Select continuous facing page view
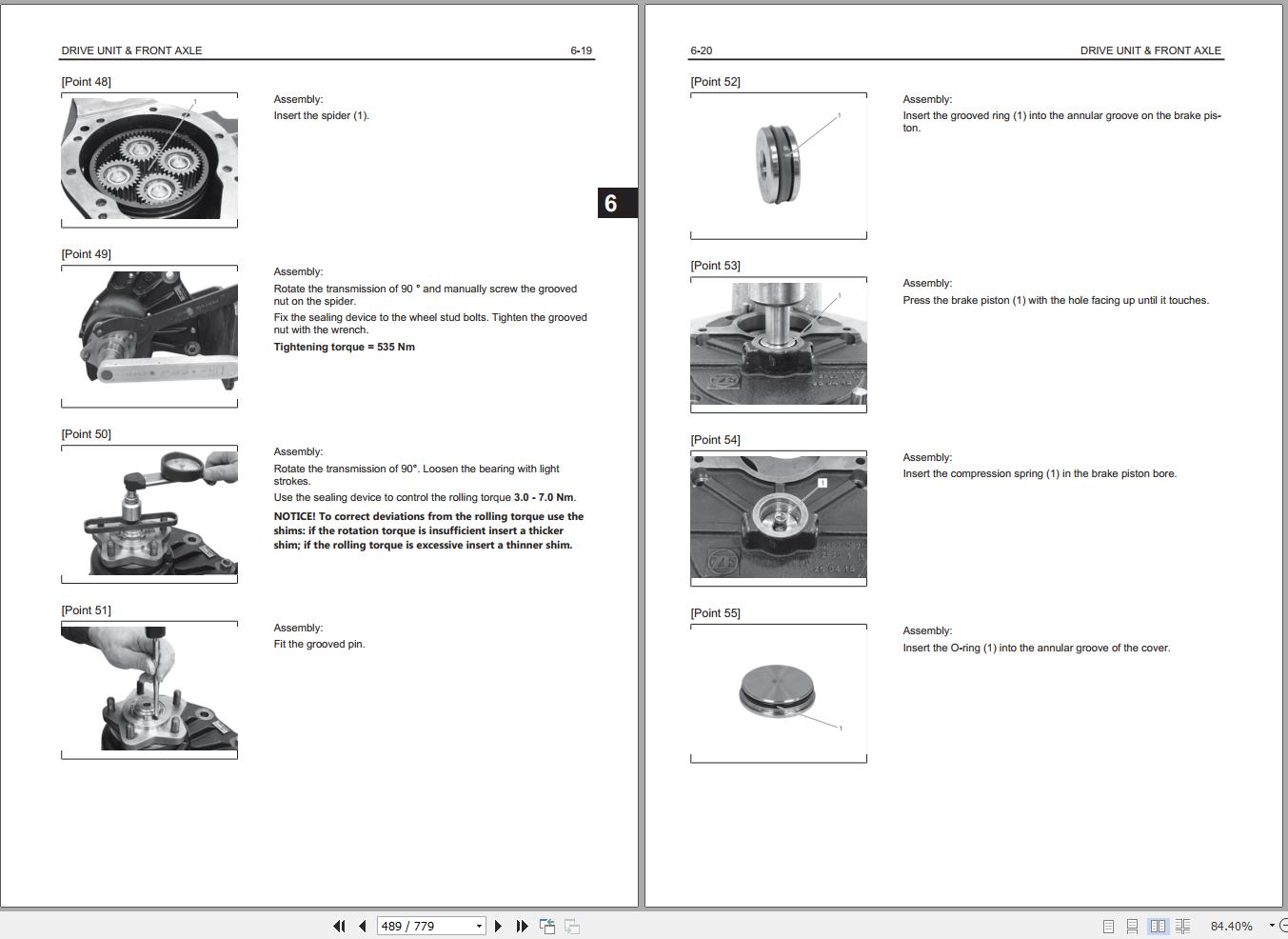The width and height of the screenshot is (1288, 939). 1182,926
